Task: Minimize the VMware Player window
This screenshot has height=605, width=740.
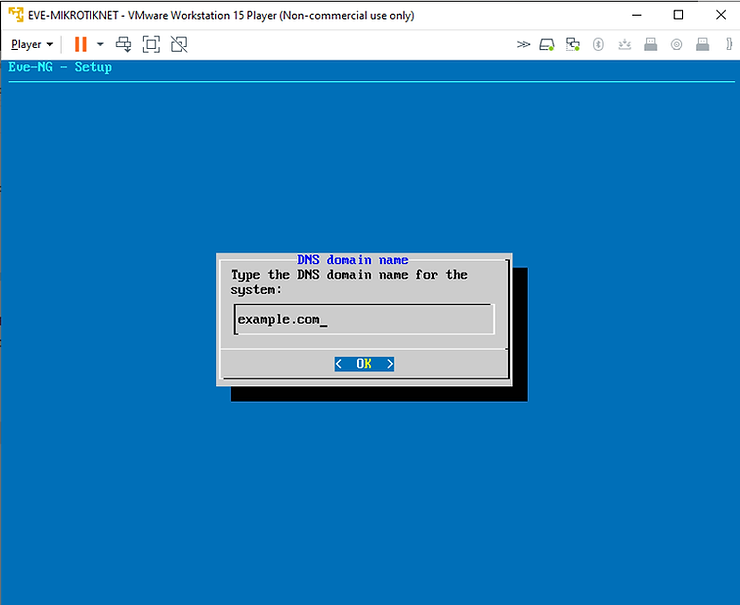Action: pyautogui.click(x=637, y=15)
